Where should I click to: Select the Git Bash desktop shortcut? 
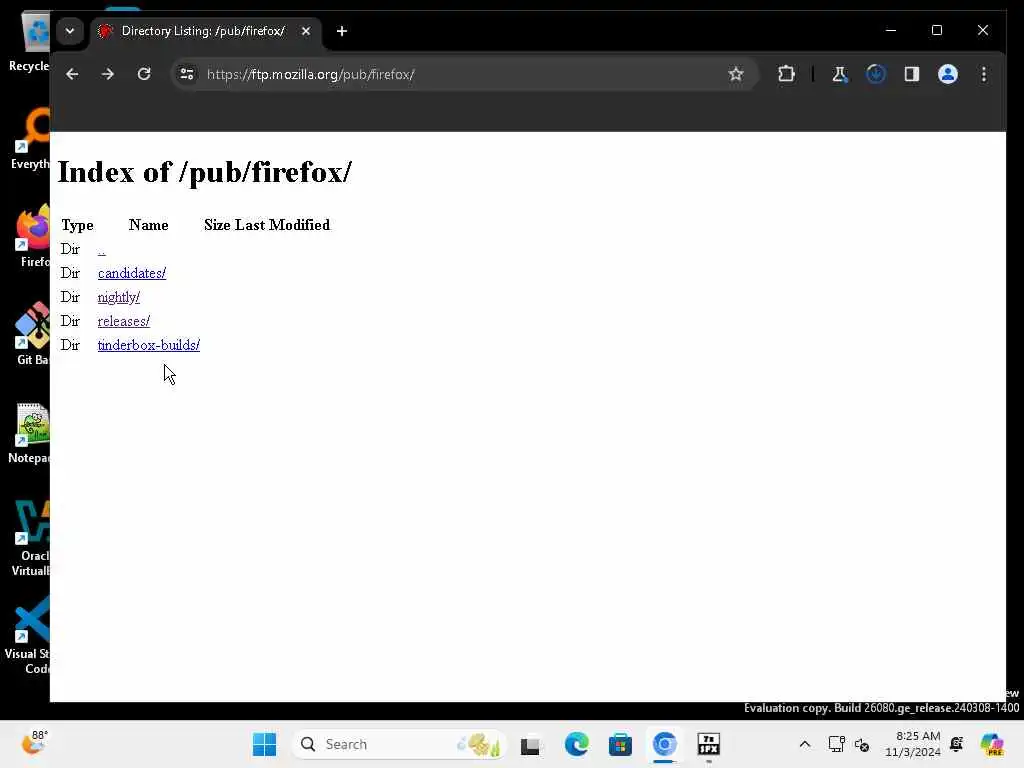33,334
